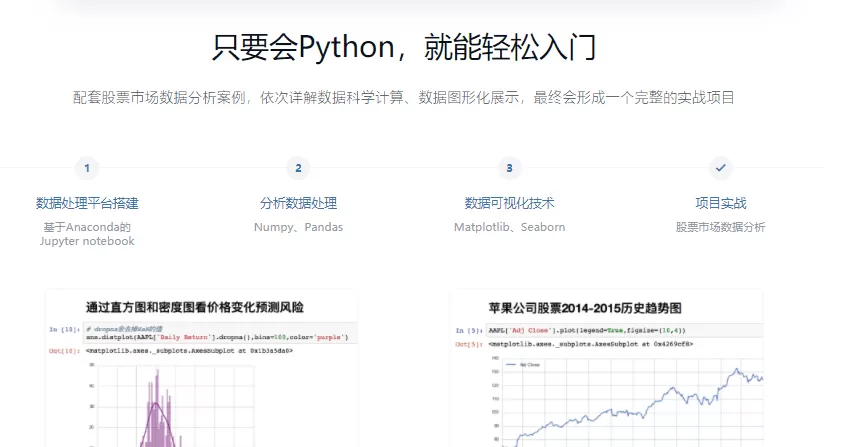Open the 分析数据处理 step title
851x447 pixels.
point(298,203)
